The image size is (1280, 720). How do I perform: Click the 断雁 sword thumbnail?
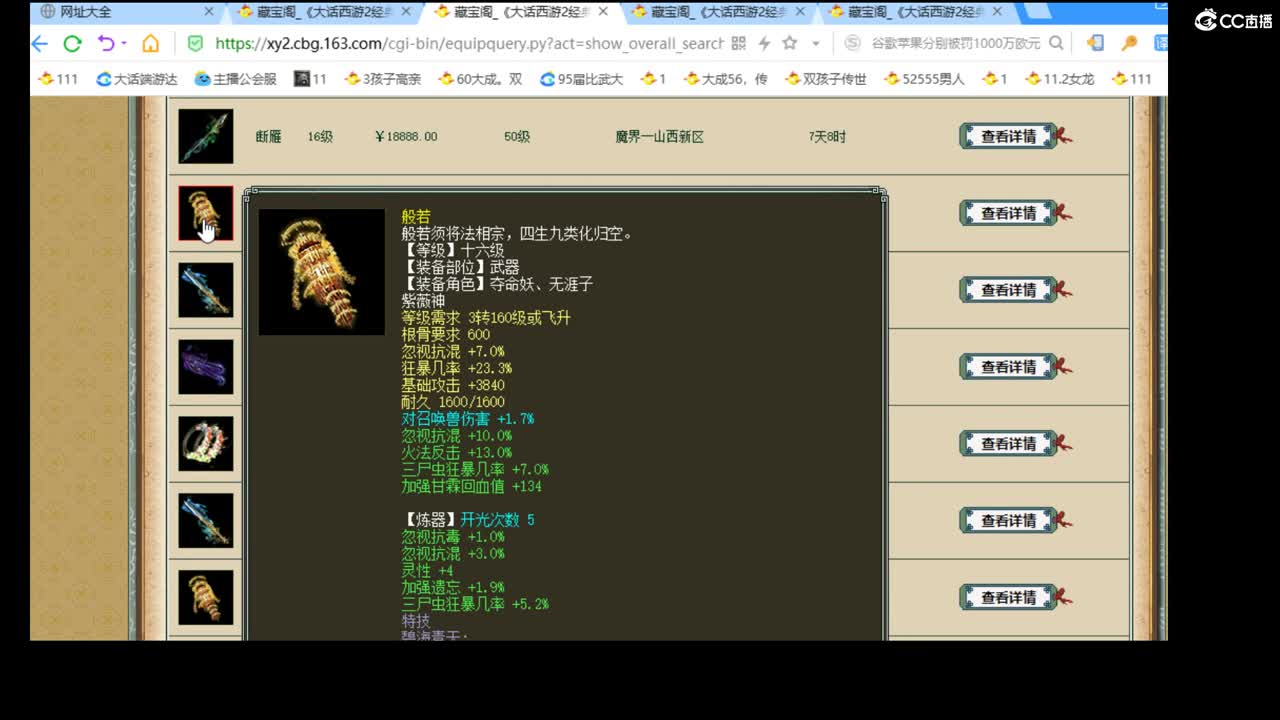click(x=206, y=136)
